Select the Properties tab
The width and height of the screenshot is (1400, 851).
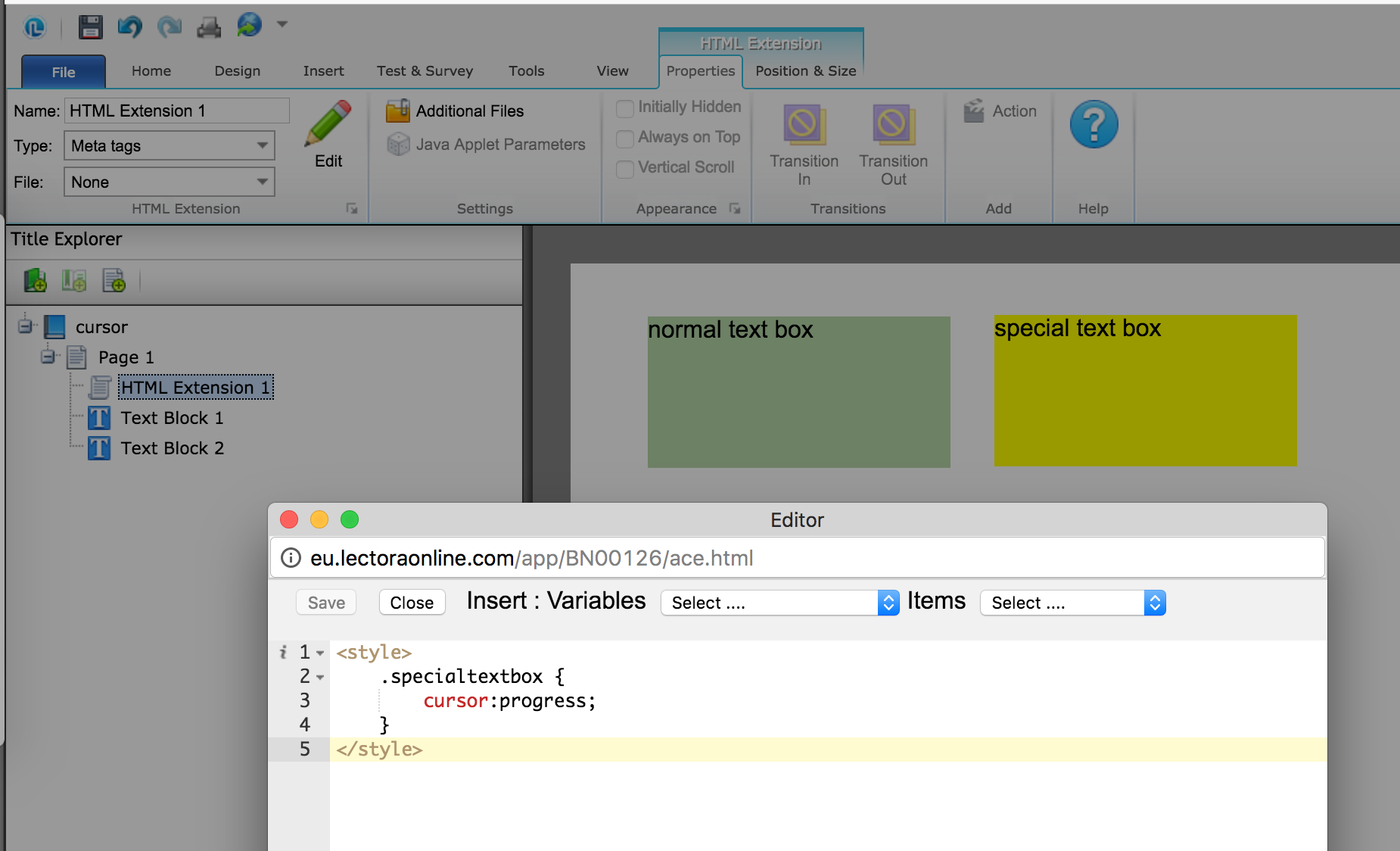701,71
